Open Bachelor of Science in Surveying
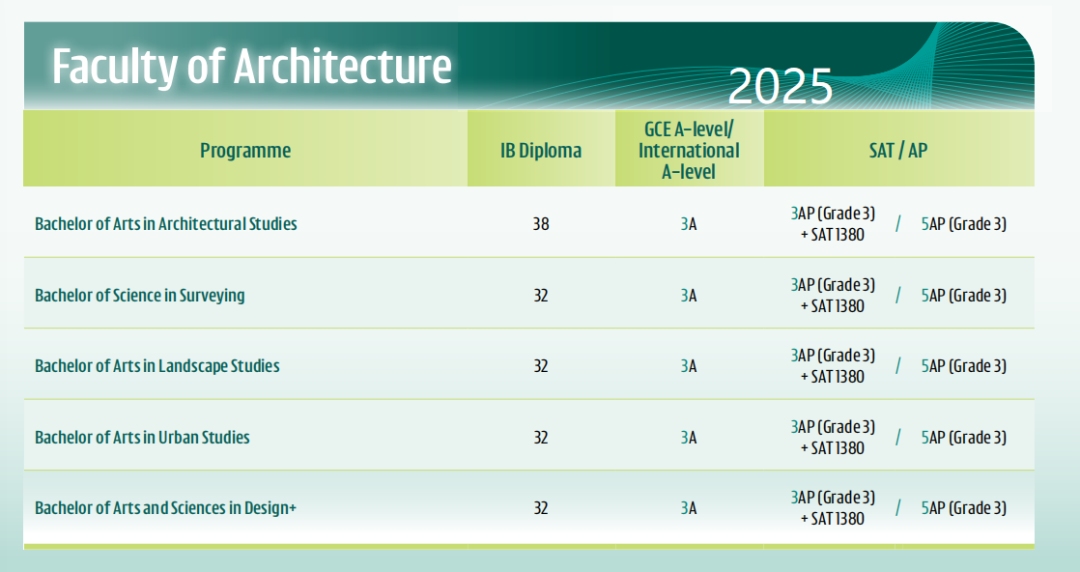Screen dimensions: 1080x572 [140, 295]
